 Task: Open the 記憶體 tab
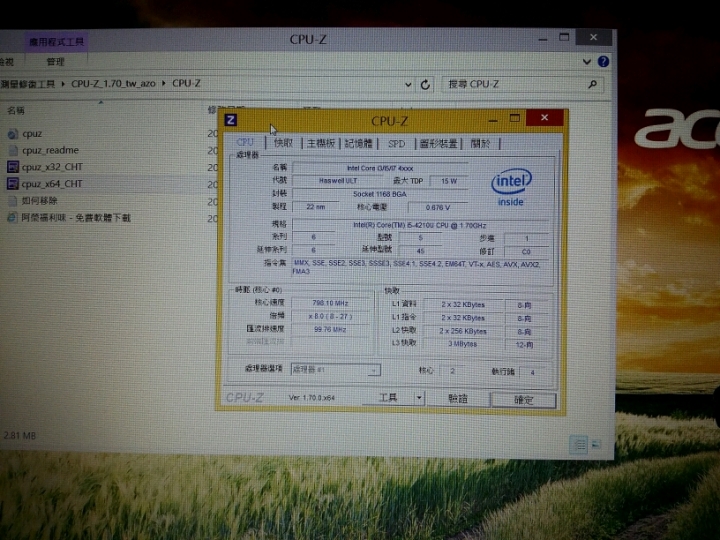click(x=358, y=143)
